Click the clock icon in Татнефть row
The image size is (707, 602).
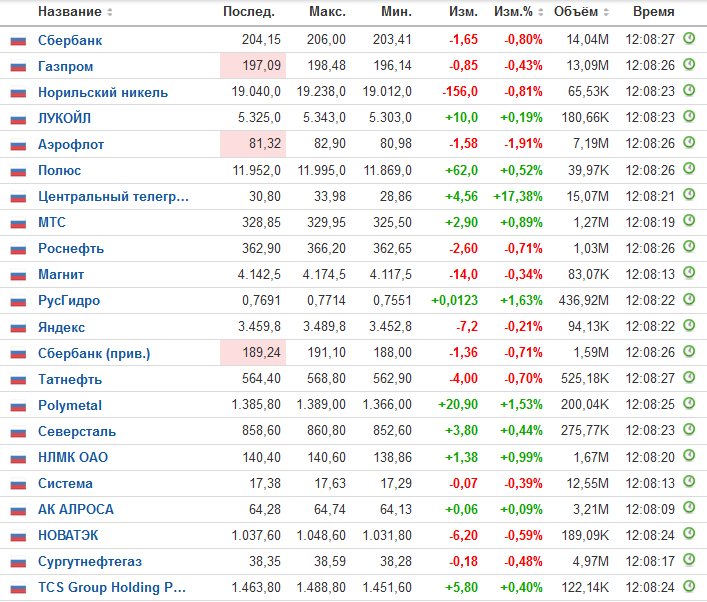tap(689, 377)
